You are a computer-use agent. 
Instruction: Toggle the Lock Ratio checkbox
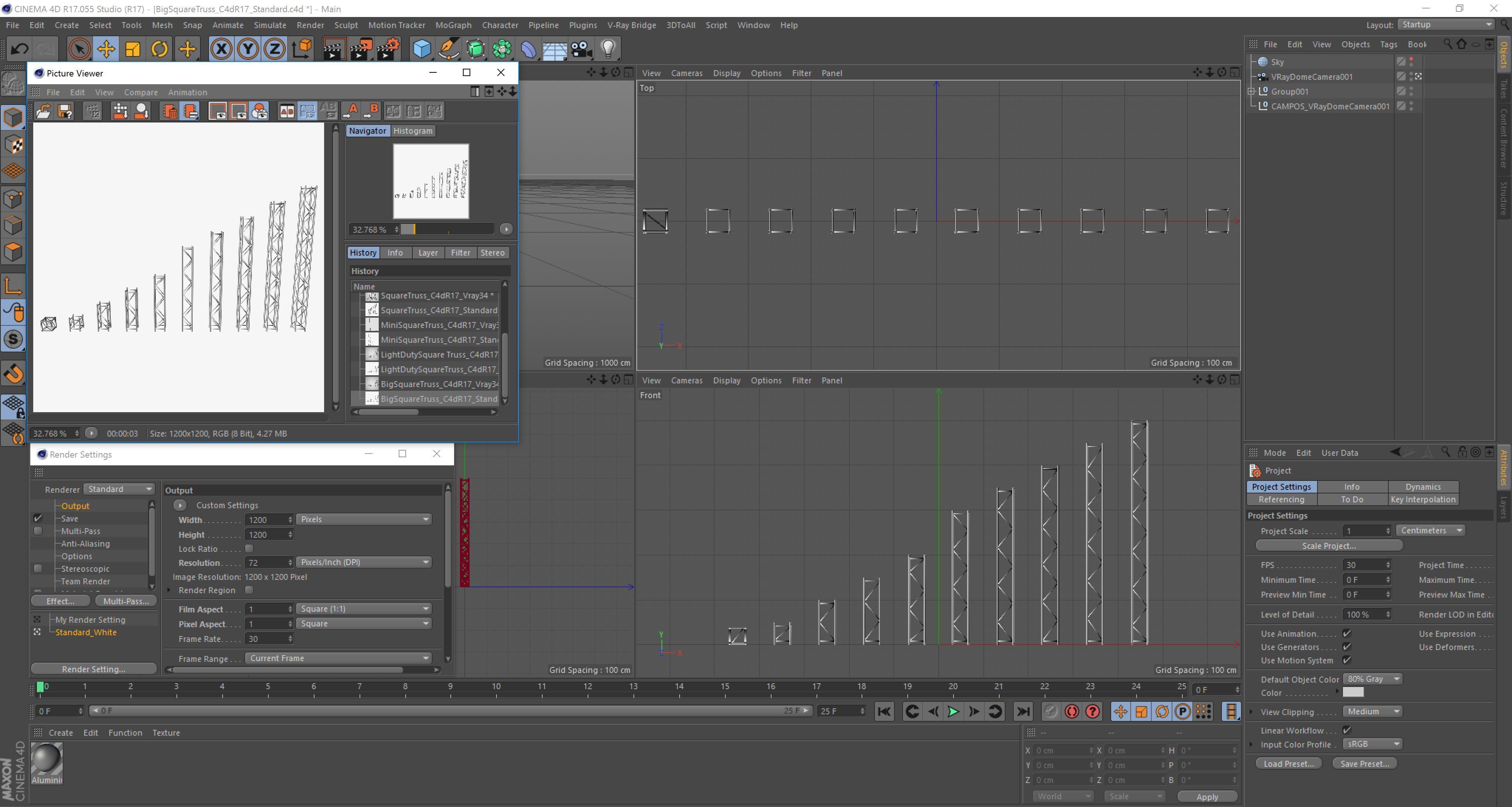[x=249, y=548]
